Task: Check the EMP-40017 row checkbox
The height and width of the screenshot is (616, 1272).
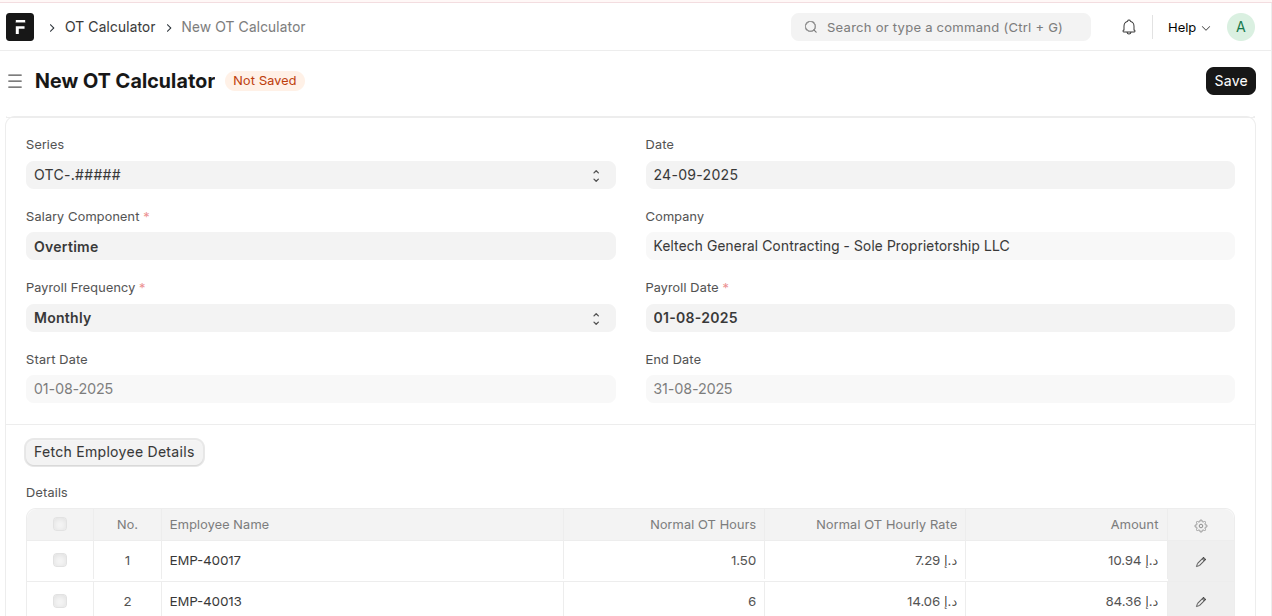Action: [x=60, y=561]
